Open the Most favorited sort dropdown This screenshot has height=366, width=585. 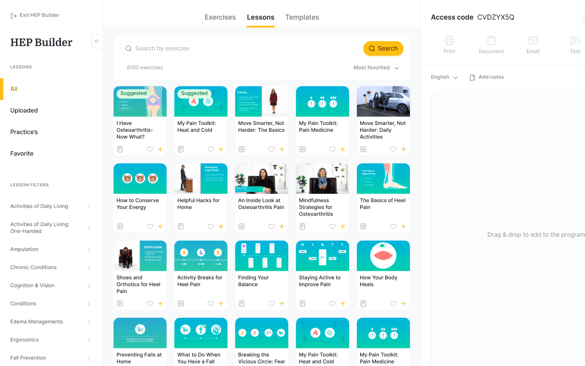(x=376, y=68)
